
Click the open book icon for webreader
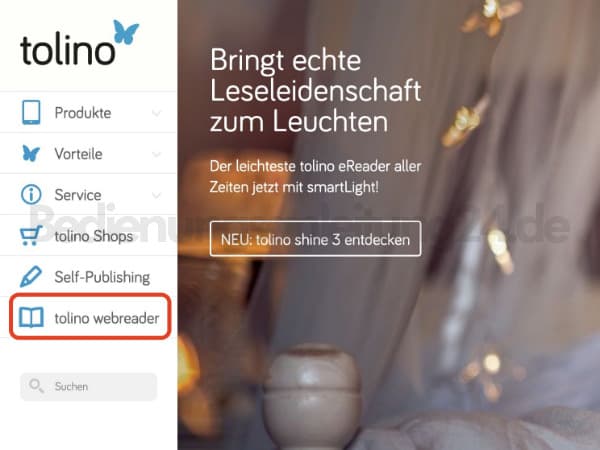coord(31,318)
